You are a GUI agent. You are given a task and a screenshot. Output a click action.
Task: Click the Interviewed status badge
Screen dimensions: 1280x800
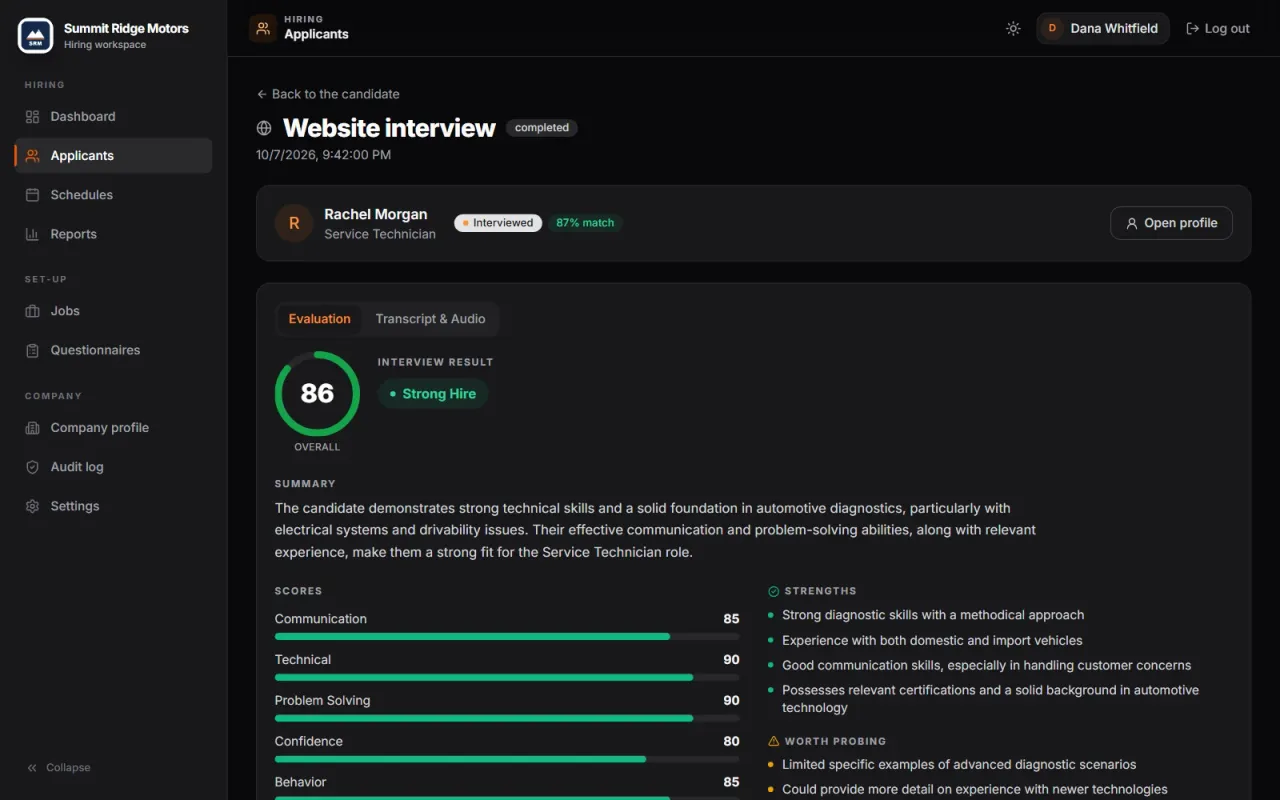[498, 223]
